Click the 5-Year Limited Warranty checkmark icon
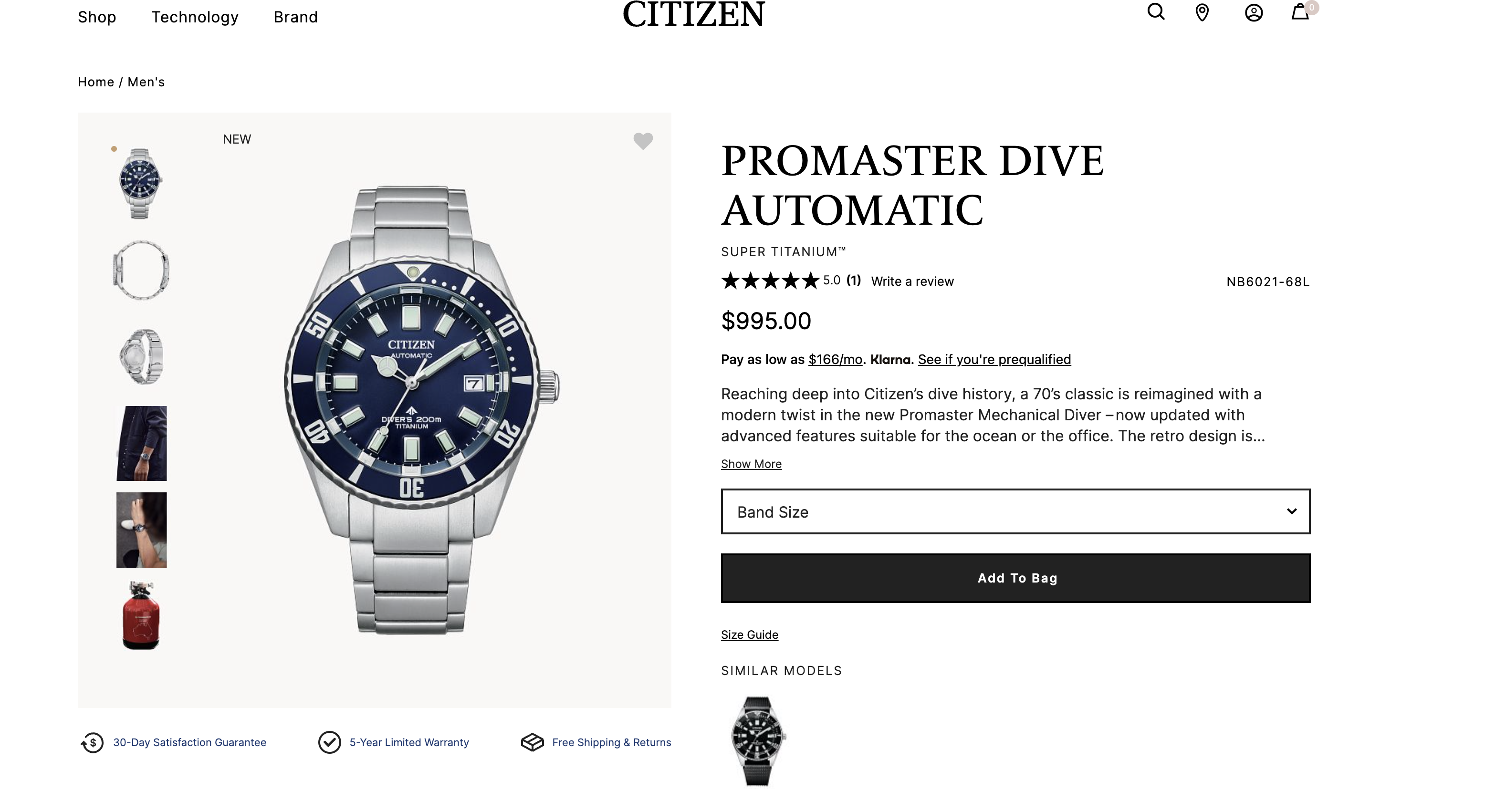 click(x=330, y=742)
